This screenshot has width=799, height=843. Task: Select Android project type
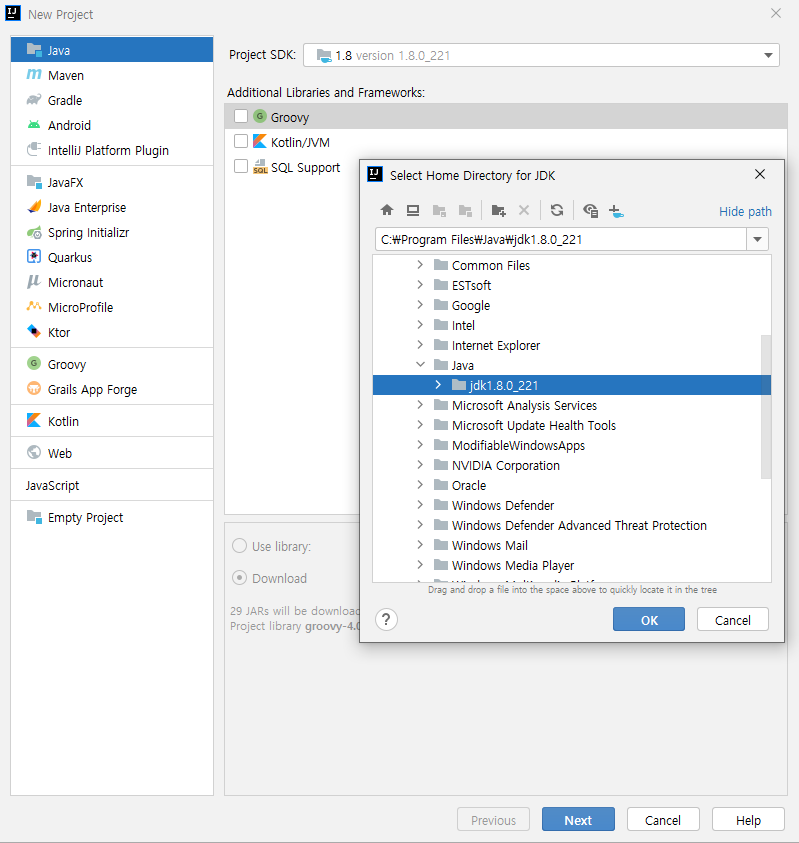112,125
